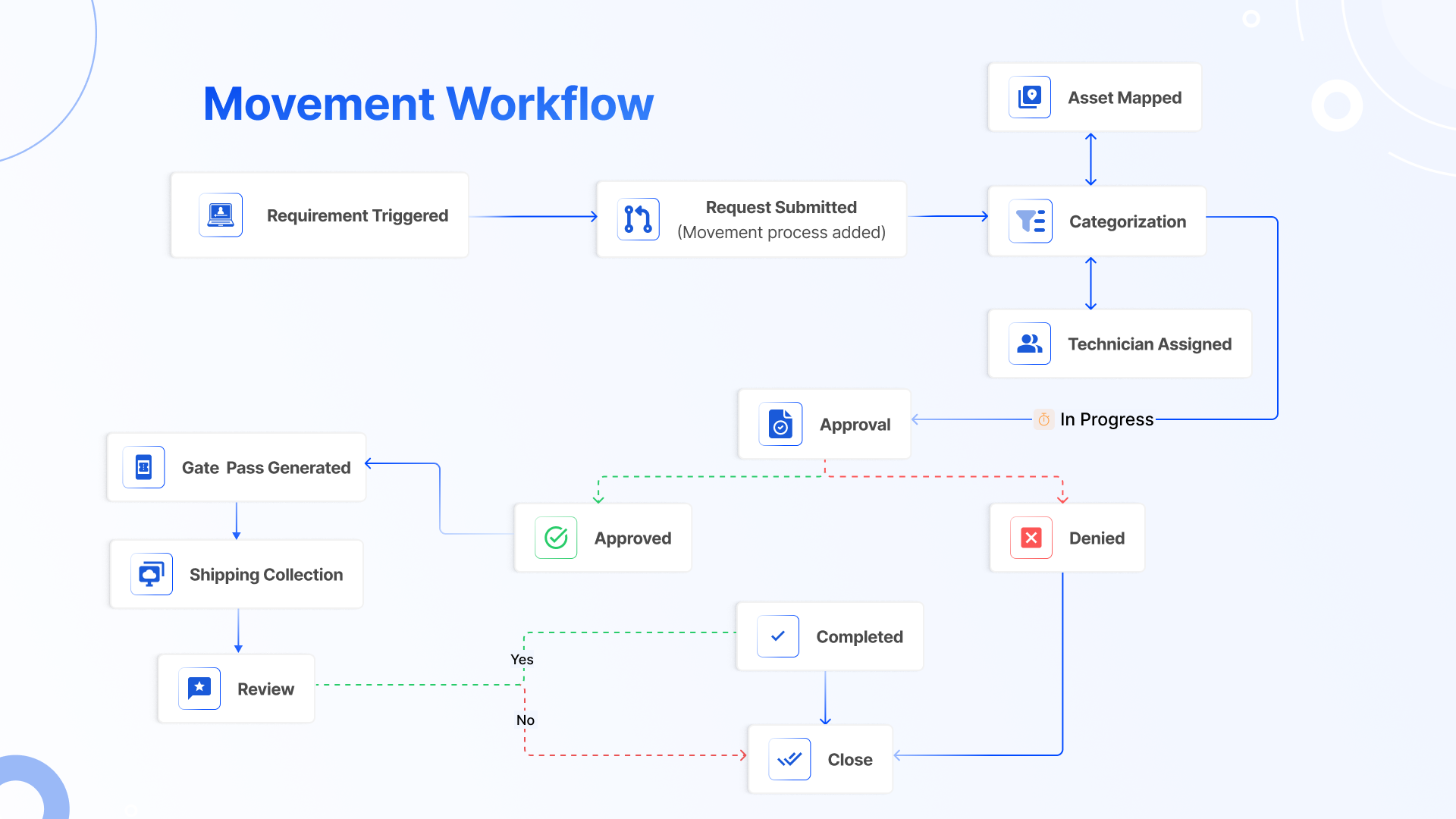
Task: Click the red Denied X icon
Action: pos(1031,538)
